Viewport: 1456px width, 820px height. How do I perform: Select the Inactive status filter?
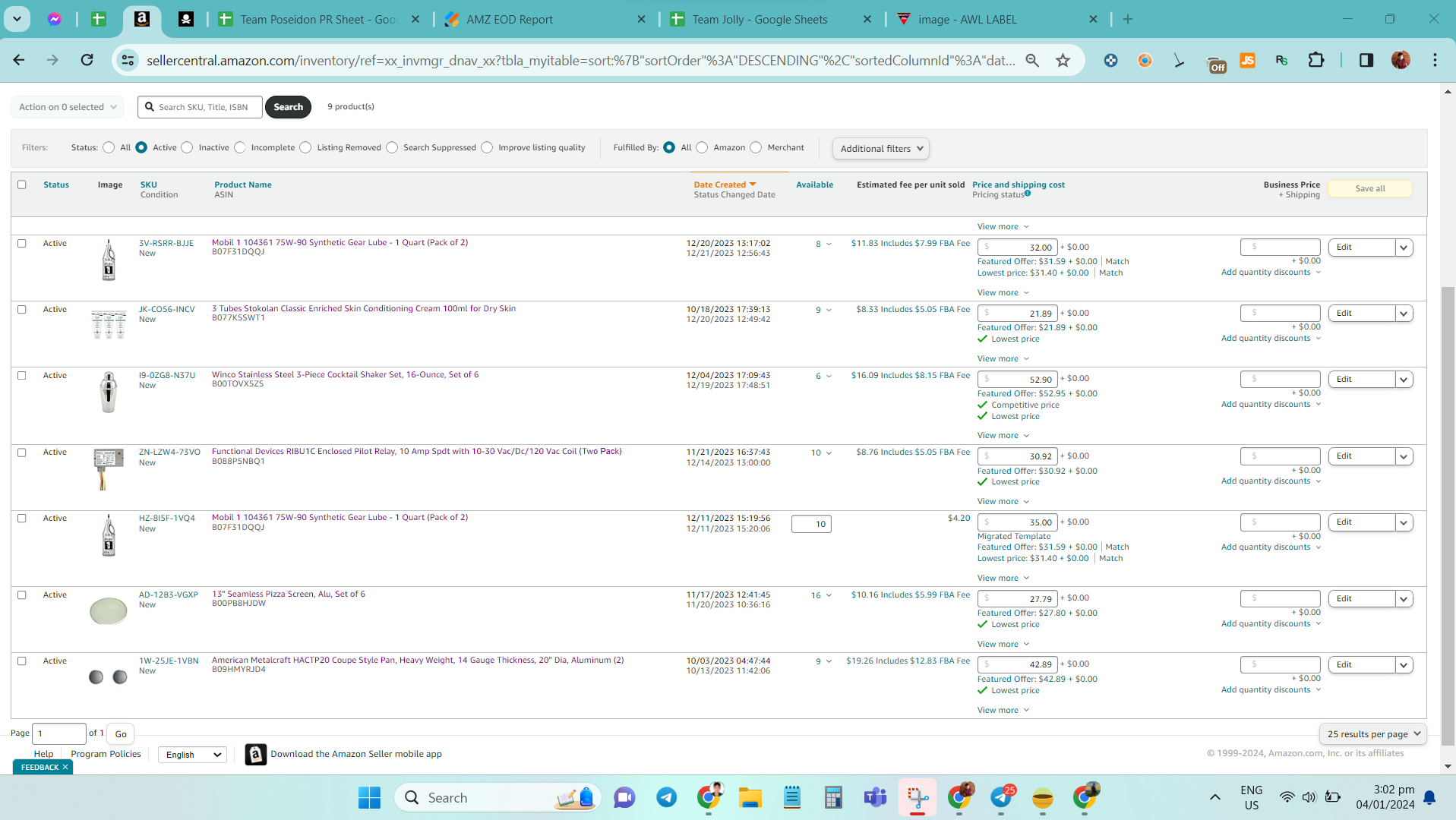click(187, 147)
